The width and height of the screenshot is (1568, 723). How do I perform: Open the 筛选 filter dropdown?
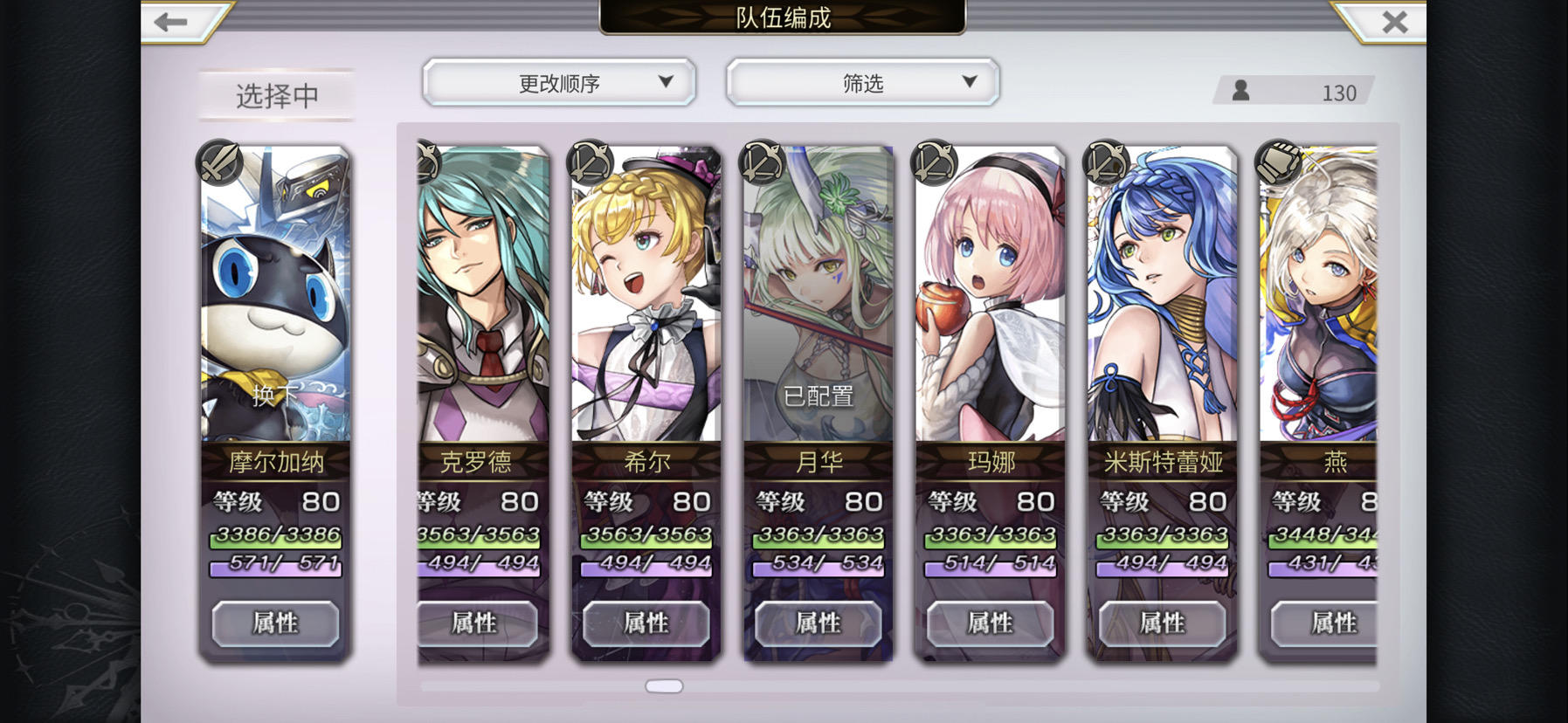pyautogui.click(x=863, y=83)
